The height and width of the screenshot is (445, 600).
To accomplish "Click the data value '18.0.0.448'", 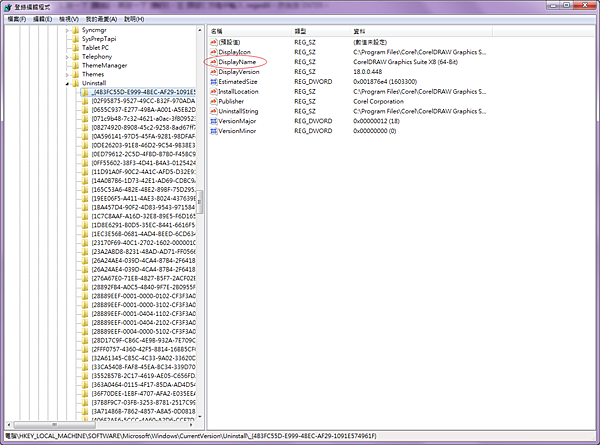I will click(x=367, y=72).
